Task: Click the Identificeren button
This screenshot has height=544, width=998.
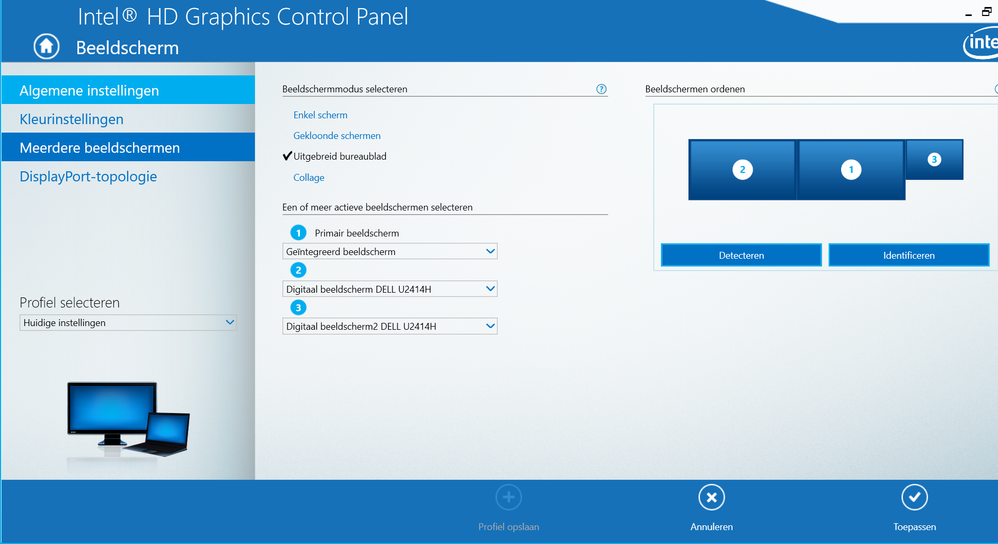Action: pos(908,255)
